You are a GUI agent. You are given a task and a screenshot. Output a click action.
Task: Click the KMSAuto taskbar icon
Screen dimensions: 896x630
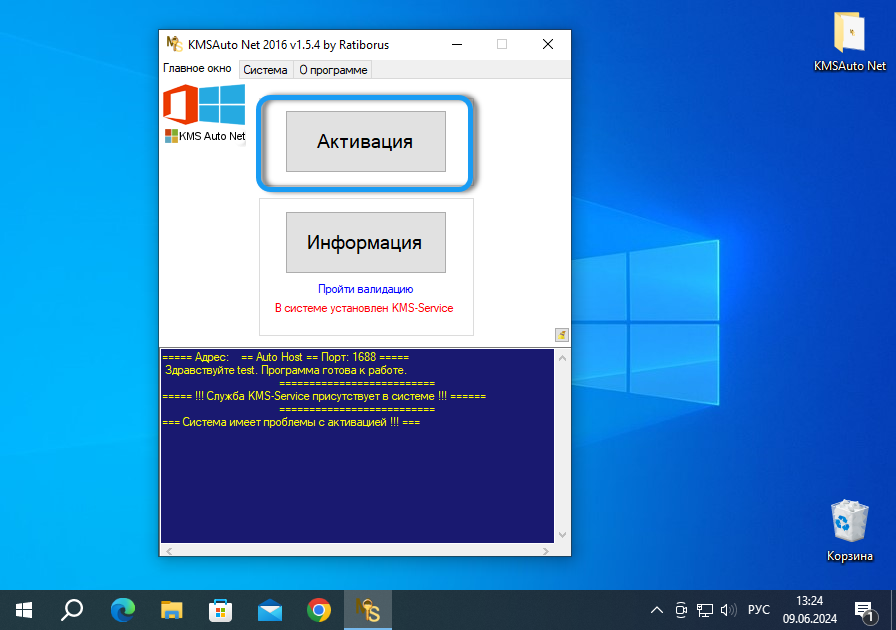368,610
